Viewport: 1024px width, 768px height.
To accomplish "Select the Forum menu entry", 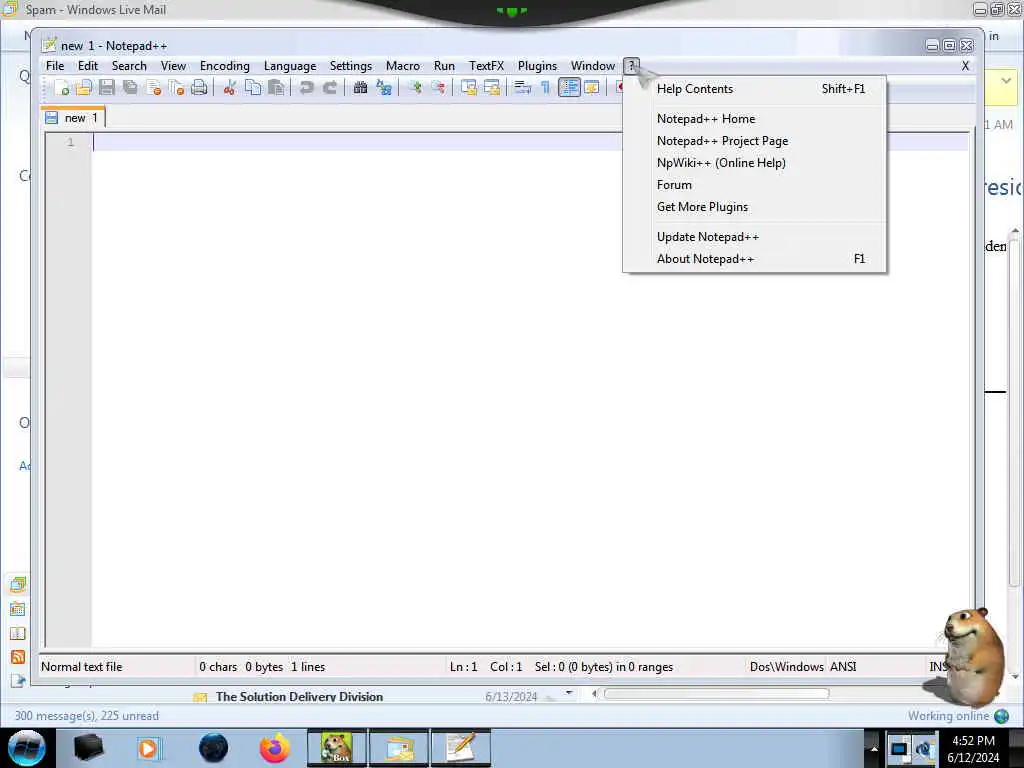I will pyautogui.click(x=754, y=185).
